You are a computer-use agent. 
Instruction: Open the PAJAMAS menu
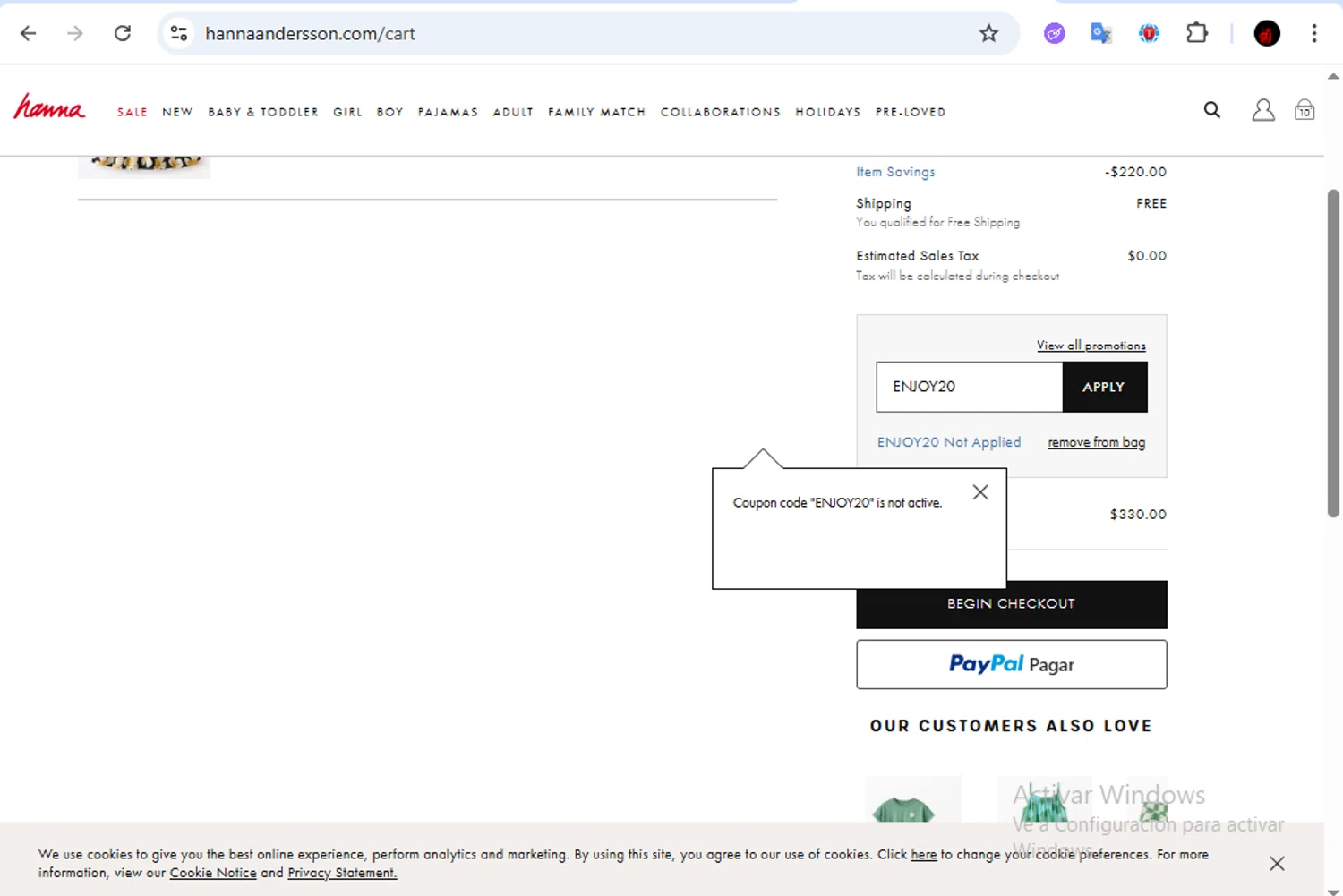(x=448, y=112)
